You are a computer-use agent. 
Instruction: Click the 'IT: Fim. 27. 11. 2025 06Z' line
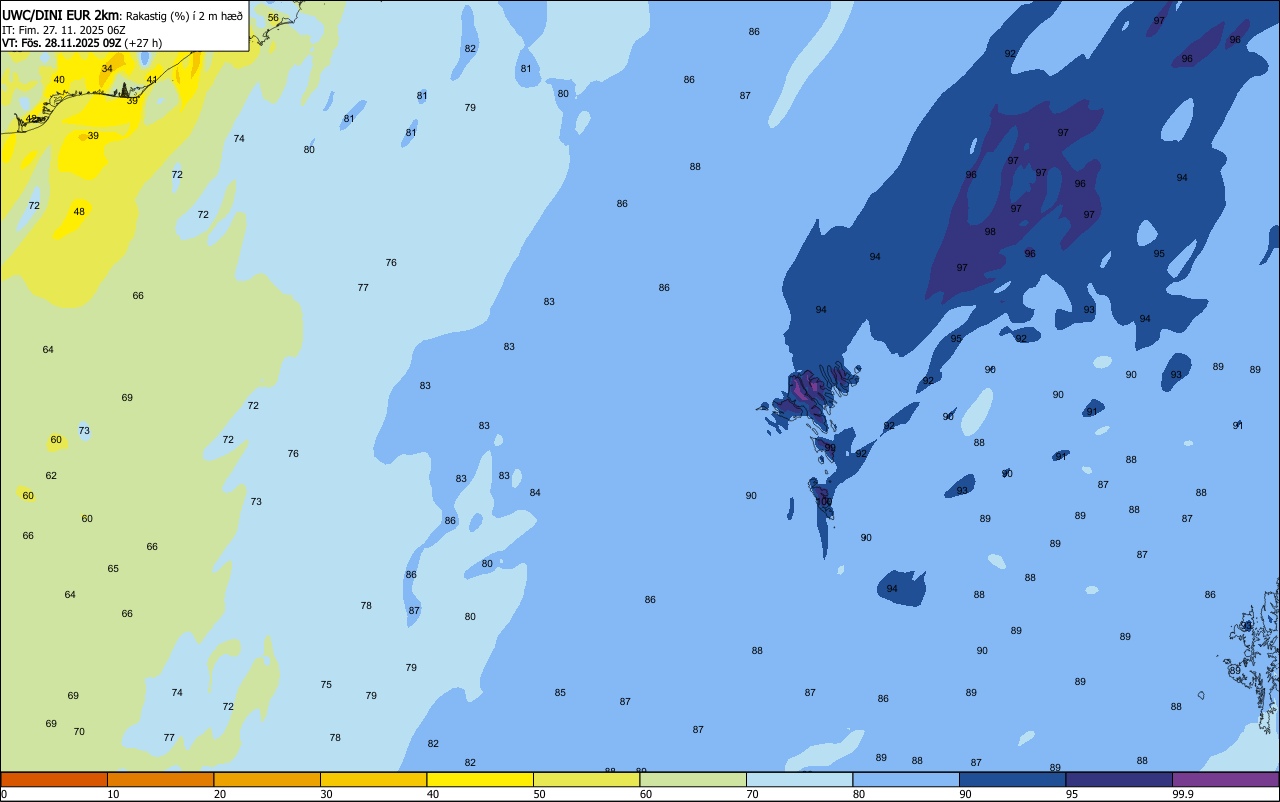[x=64, y=30]
